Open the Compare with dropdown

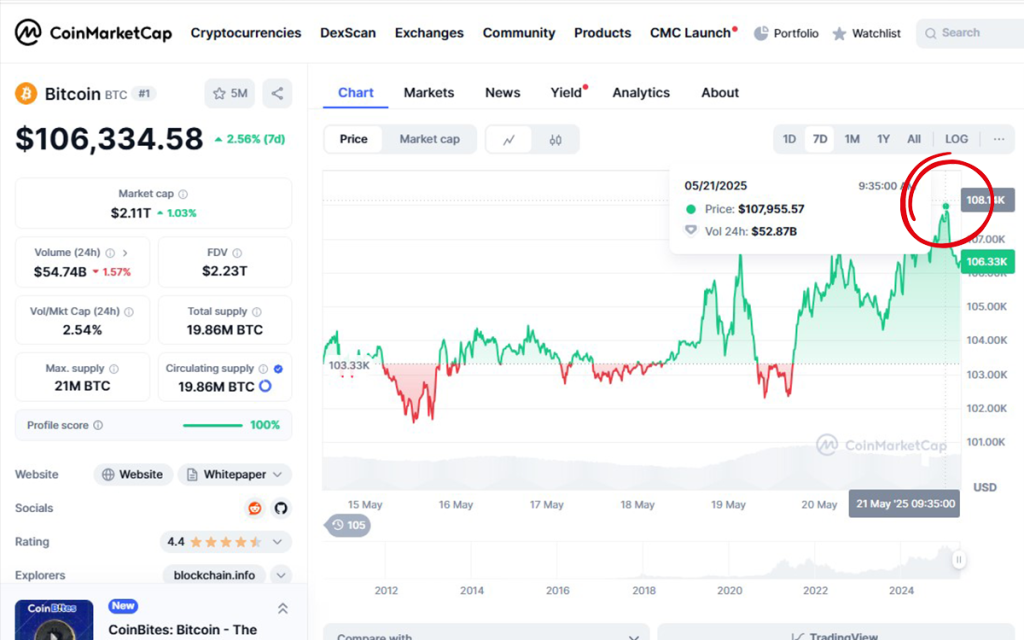[x=487, y=635]
